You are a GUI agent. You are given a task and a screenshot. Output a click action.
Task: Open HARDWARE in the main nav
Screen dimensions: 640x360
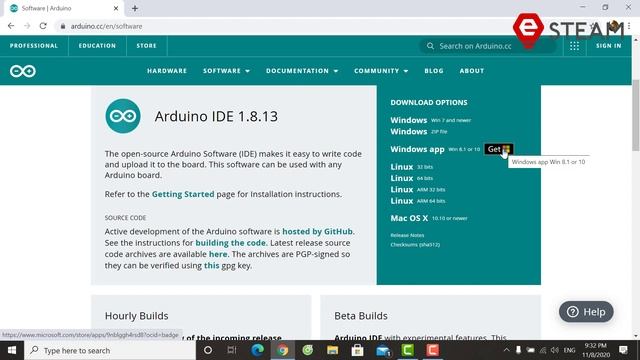click(167, 71)
